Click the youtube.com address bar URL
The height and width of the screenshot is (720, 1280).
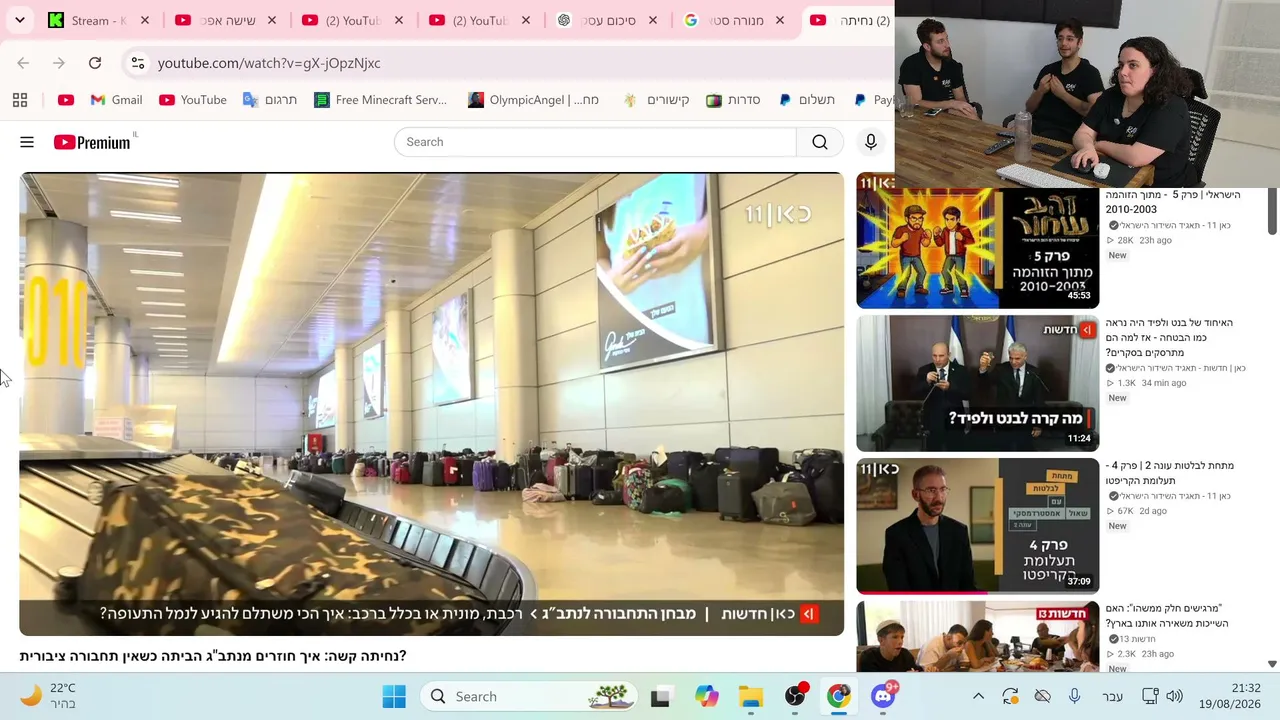(269, 63)
